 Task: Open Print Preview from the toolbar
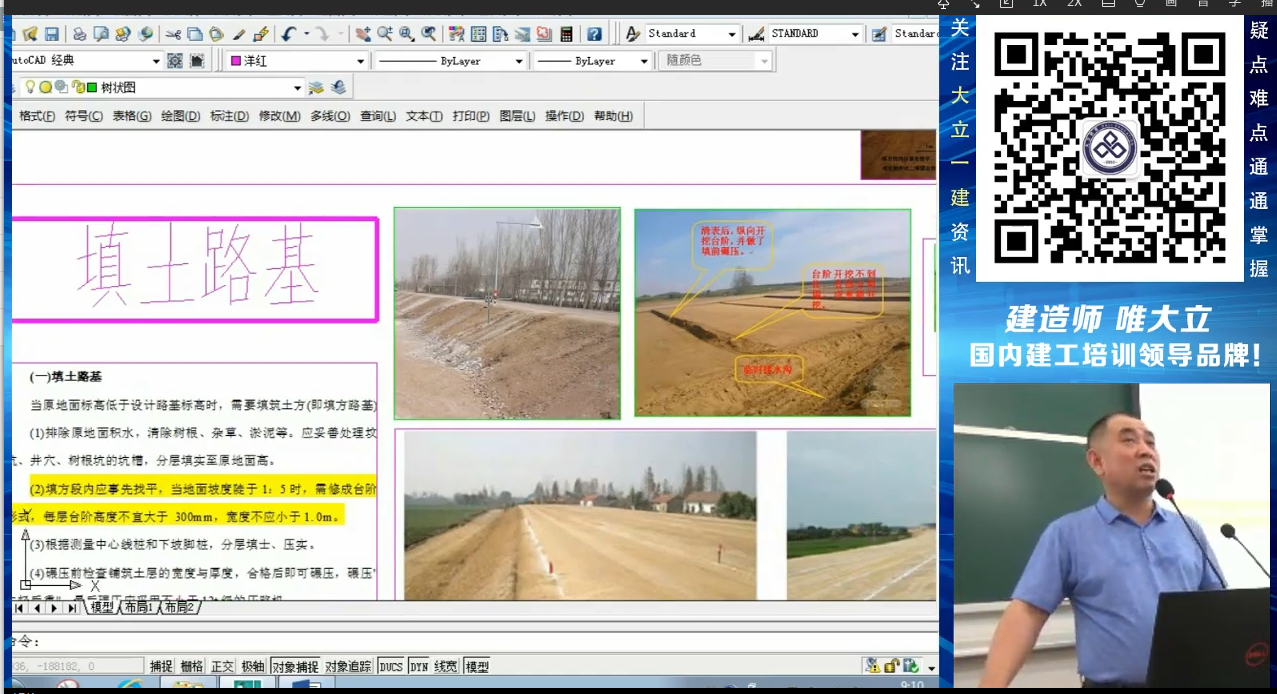[x=101, y=34]
